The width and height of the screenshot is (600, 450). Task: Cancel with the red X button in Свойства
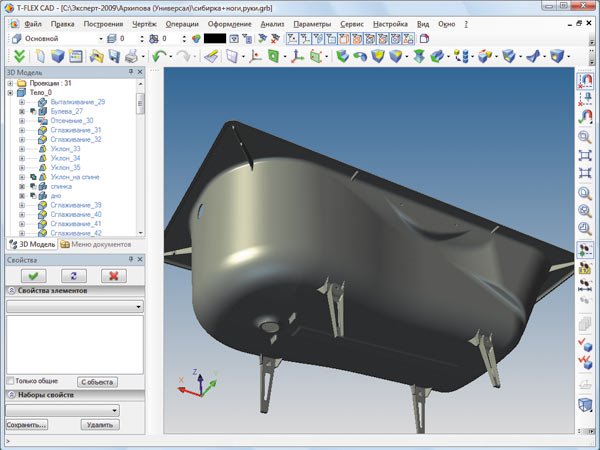pyautogui.click(x=114, y=276)
